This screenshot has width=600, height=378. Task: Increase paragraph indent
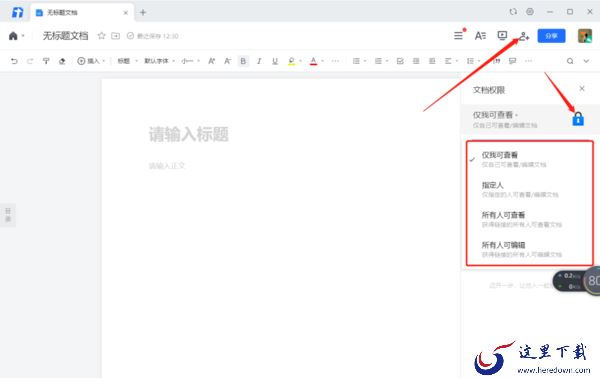432,61
